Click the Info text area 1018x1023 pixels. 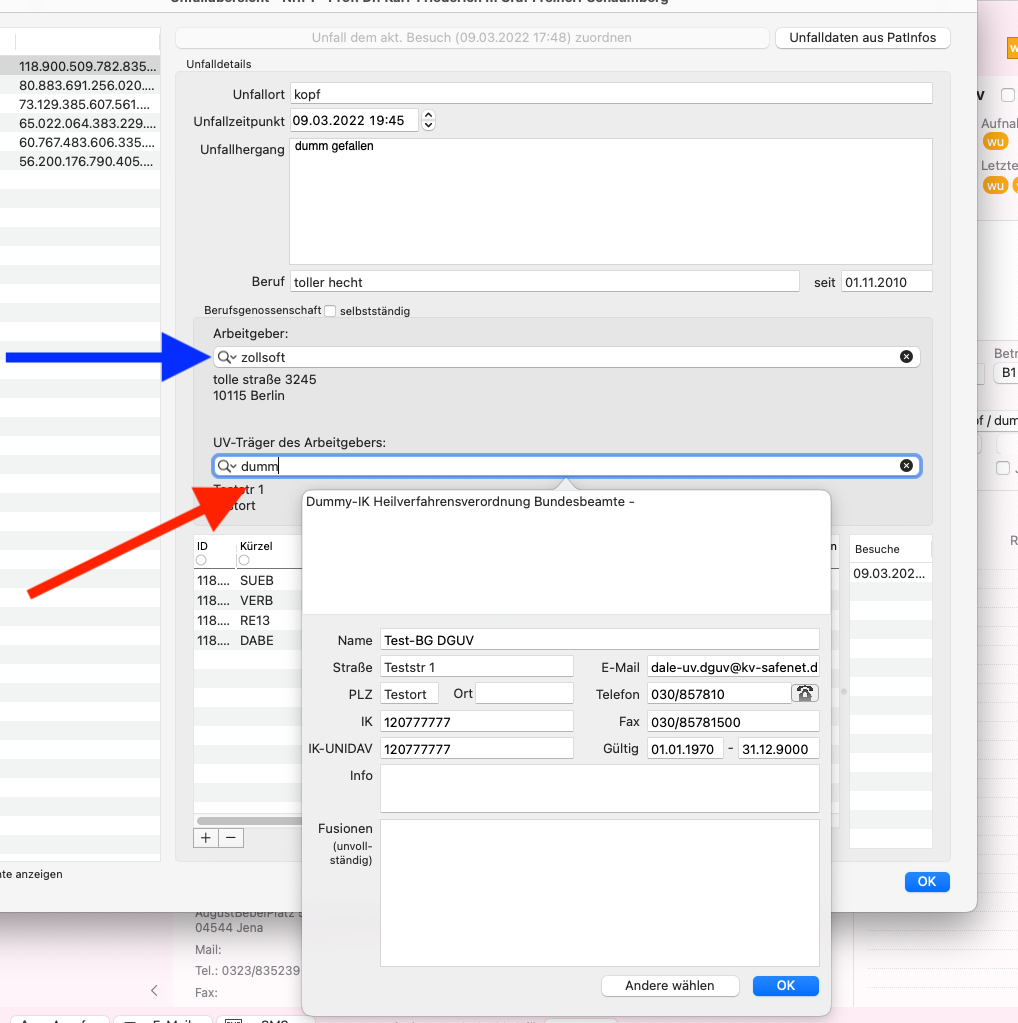pos(599,788)
